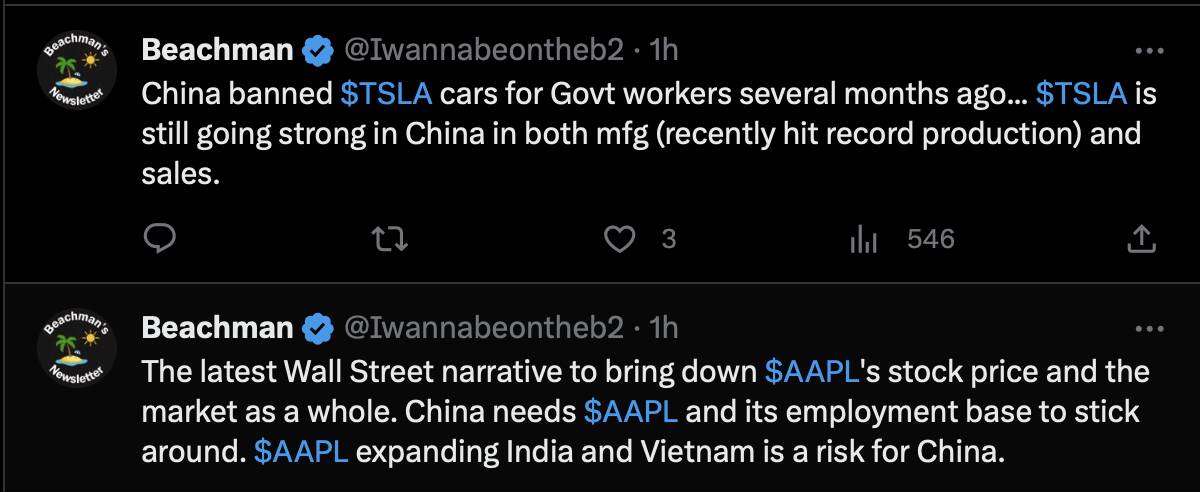1200x492 pixels.
Task: Open first tweet's 1h timestamp
Action: pos(664,48)
